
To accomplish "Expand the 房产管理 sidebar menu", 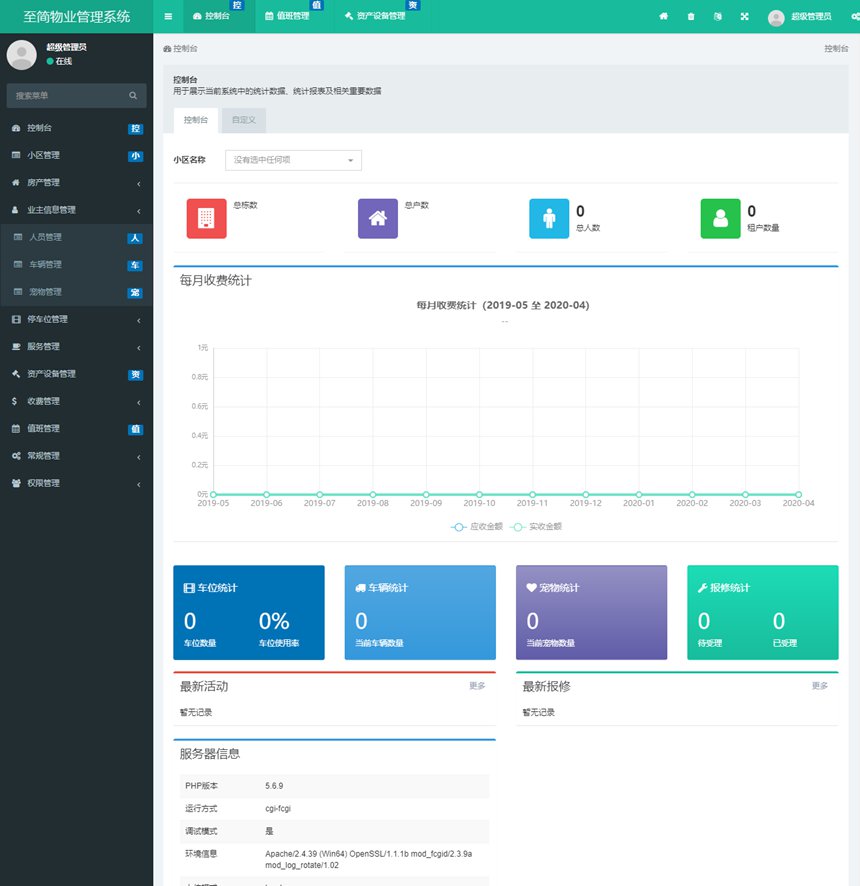I will (x=76, y=183).
